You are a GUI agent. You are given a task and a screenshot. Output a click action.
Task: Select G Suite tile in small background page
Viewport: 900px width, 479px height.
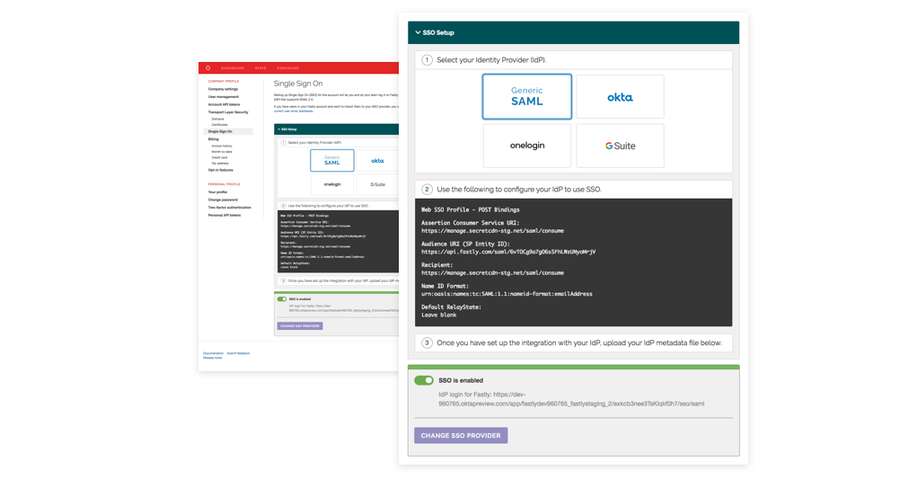tap(377, 184)
